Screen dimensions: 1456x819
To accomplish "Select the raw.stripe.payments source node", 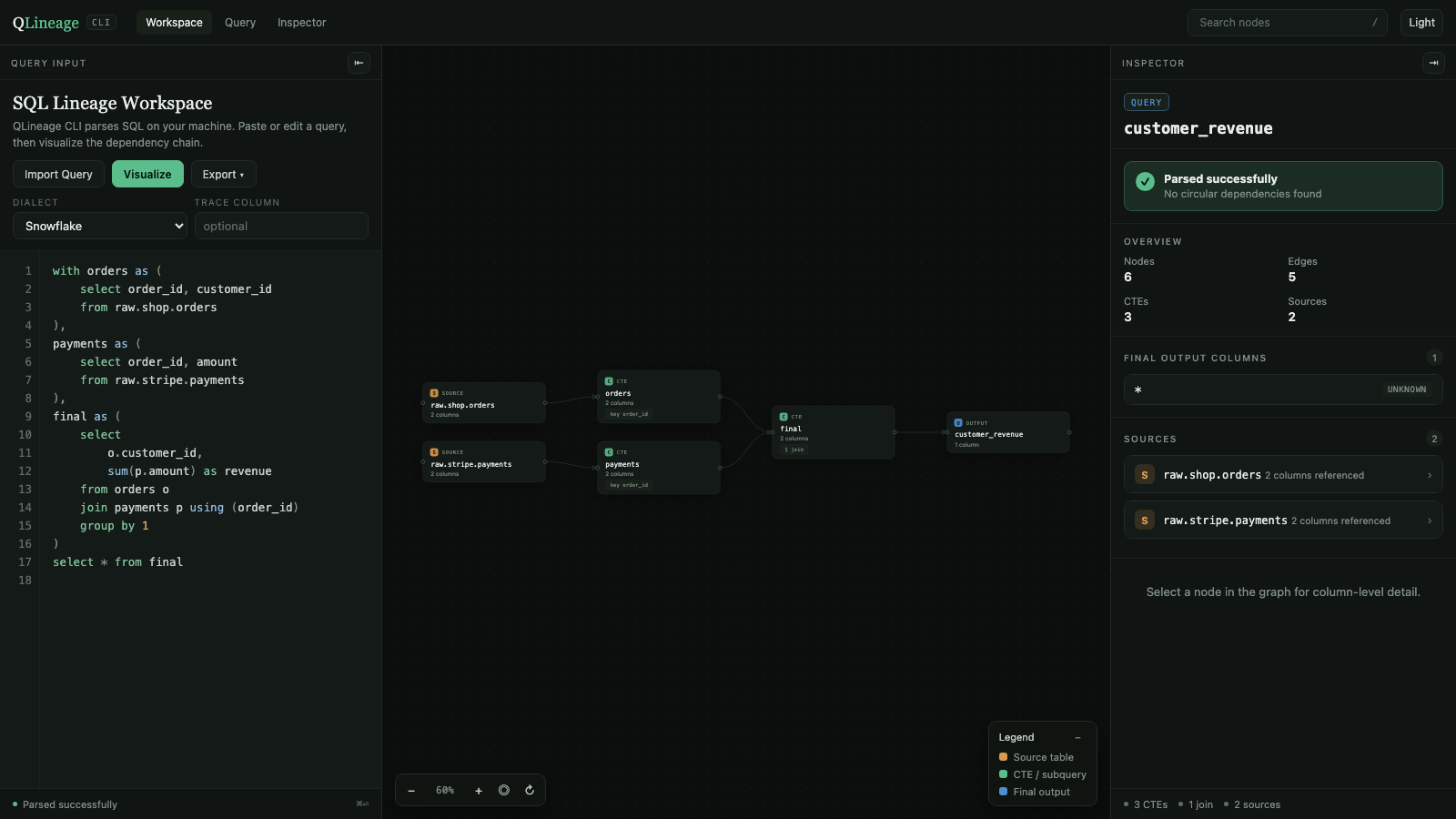I will 484,462.
